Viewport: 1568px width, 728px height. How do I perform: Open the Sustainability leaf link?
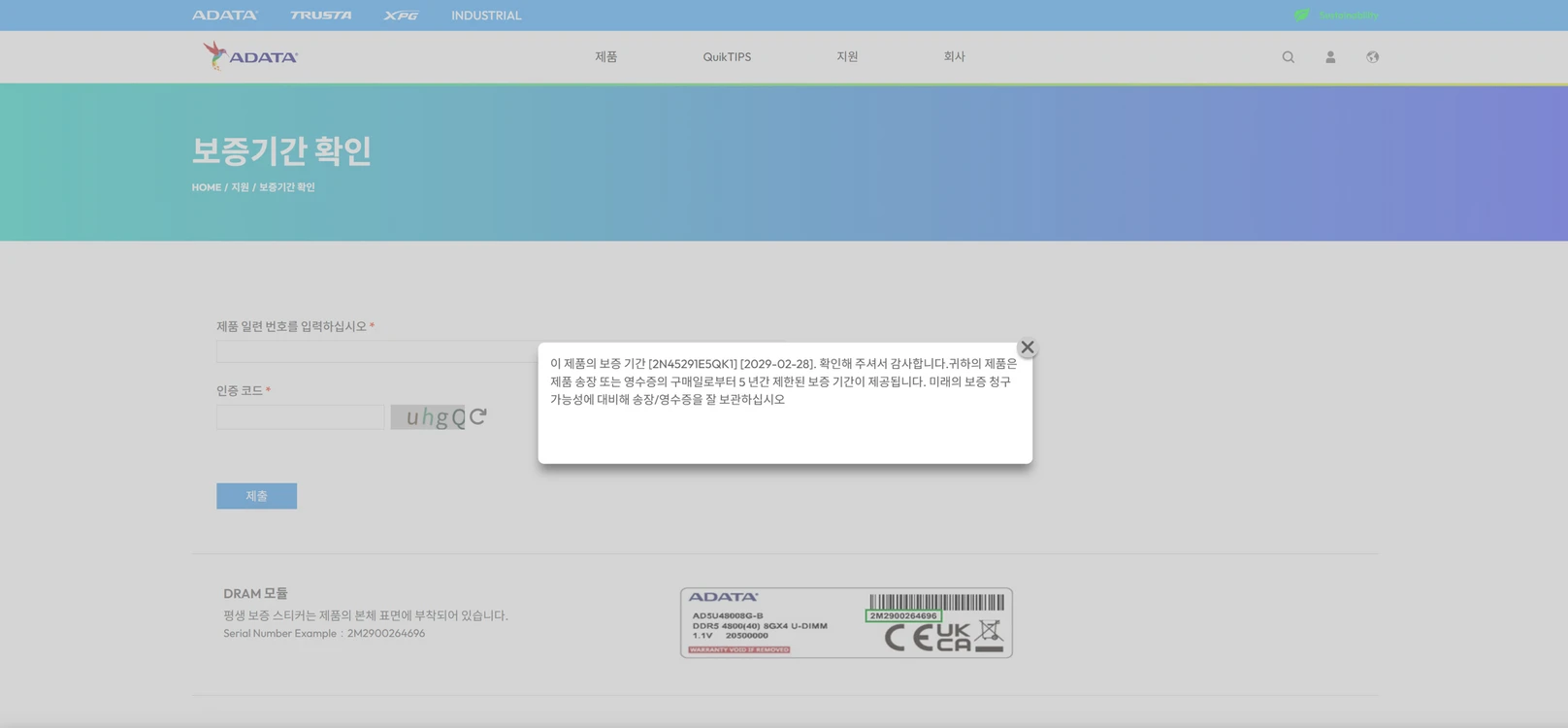[1336, 16]
